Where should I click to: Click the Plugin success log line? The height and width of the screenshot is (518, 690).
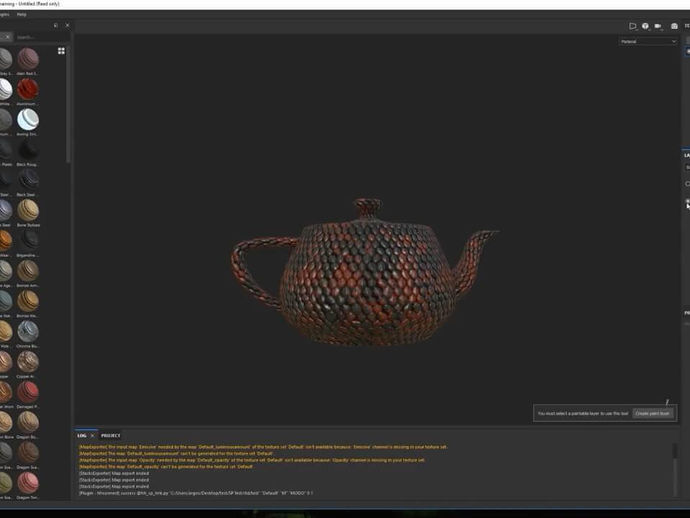click(196, 493)
